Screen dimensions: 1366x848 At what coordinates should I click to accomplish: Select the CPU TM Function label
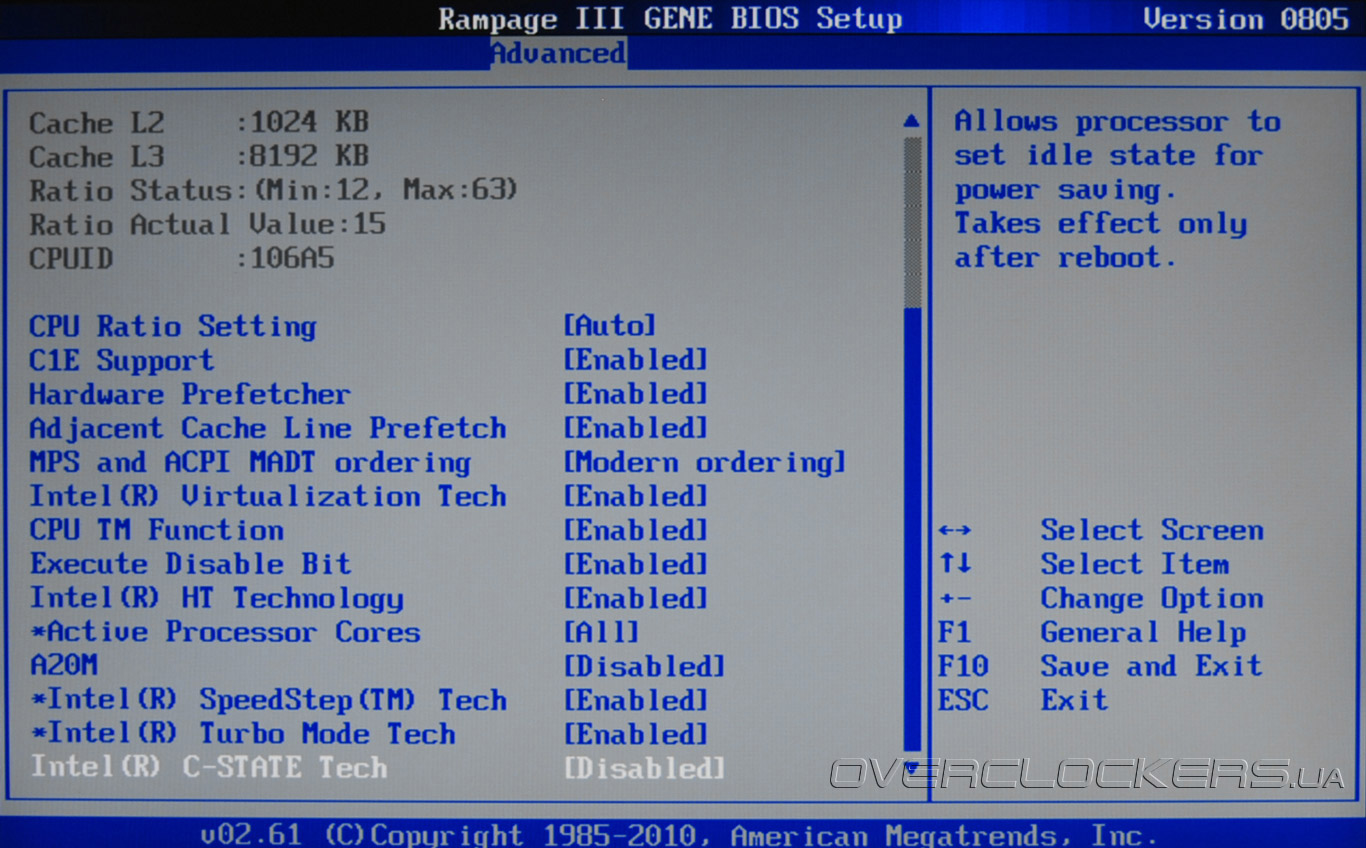[156, 530]
